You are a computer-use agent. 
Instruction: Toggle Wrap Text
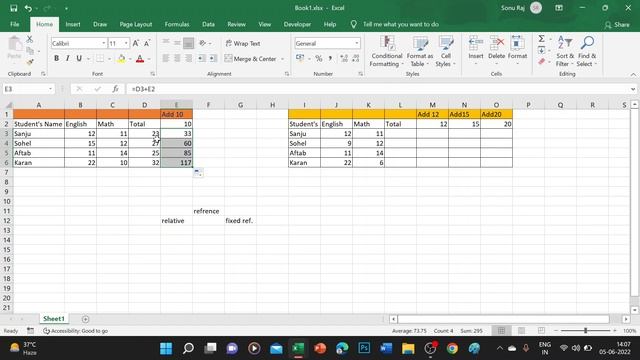pos(243,43)
